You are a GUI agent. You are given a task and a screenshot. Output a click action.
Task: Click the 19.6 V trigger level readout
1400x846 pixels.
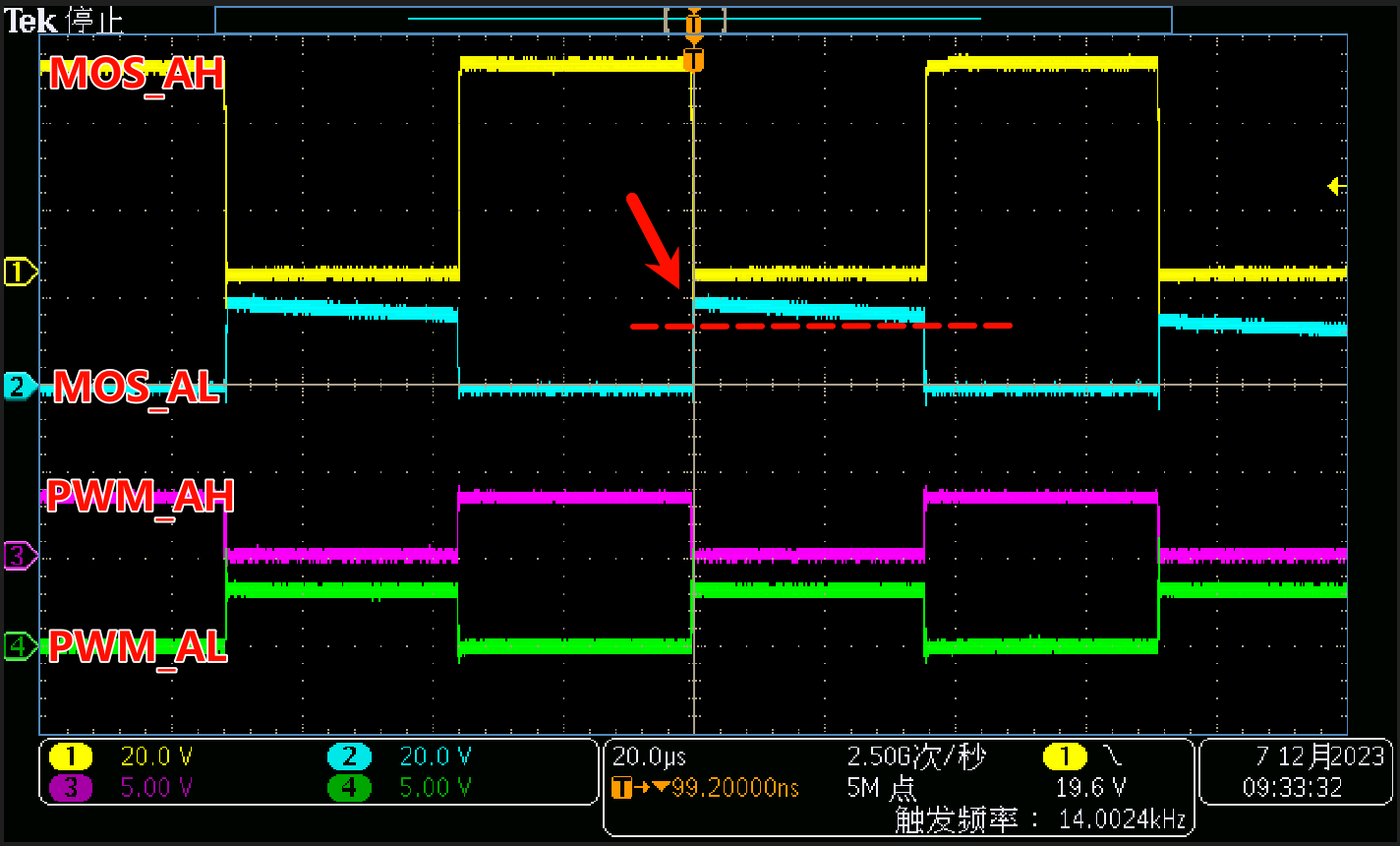click(x=1090, y=787)
